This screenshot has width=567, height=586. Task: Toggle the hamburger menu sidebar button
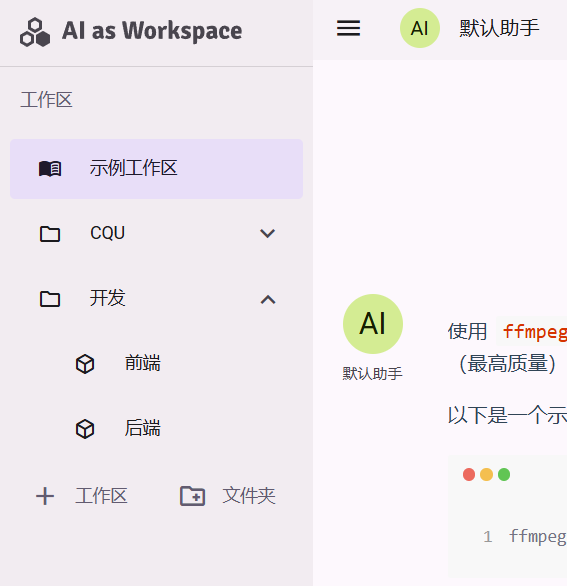coord(348,28)
